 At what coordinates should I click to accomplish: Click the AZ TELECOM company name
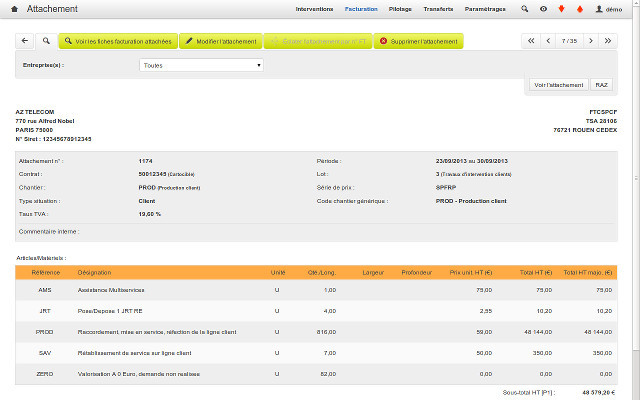click(35, 112)
